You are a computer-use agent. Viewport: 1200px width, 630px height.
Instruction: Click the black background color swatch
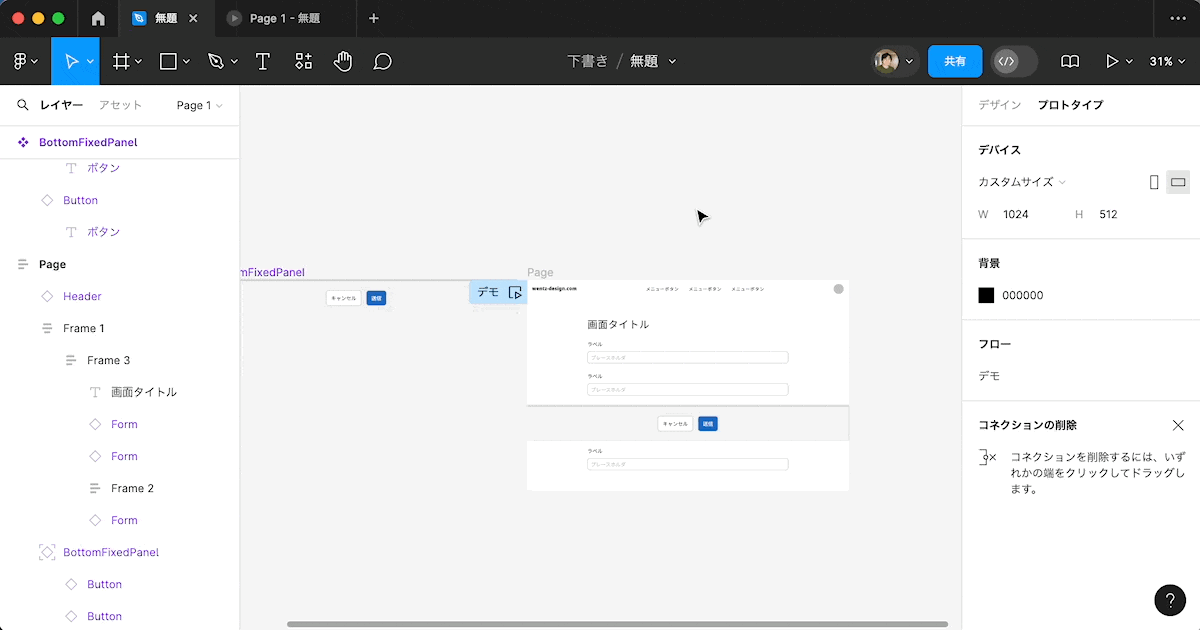point(986,295)
